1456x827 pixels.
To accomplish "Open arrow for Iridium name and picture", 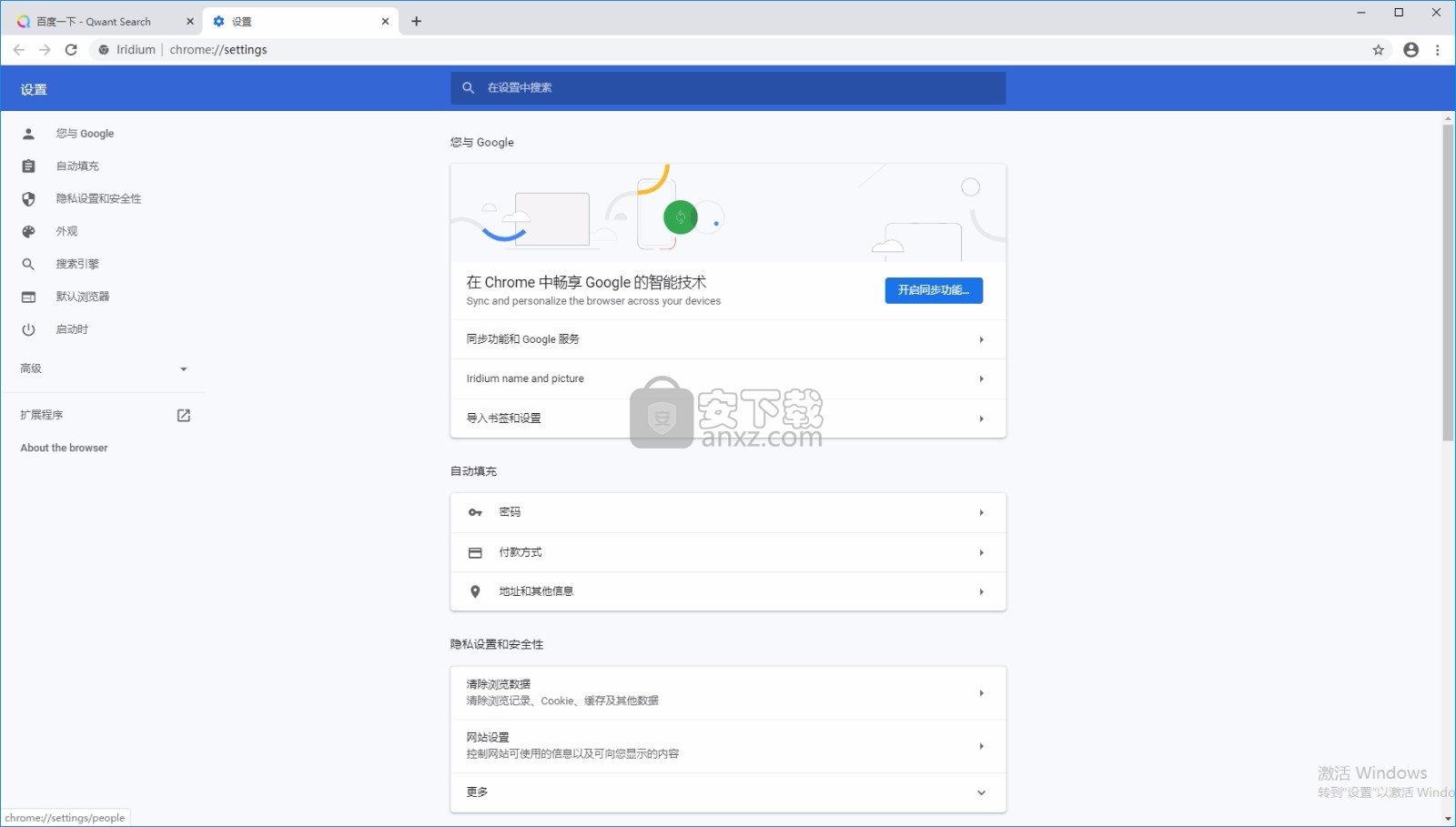I will tap(981, 378).
